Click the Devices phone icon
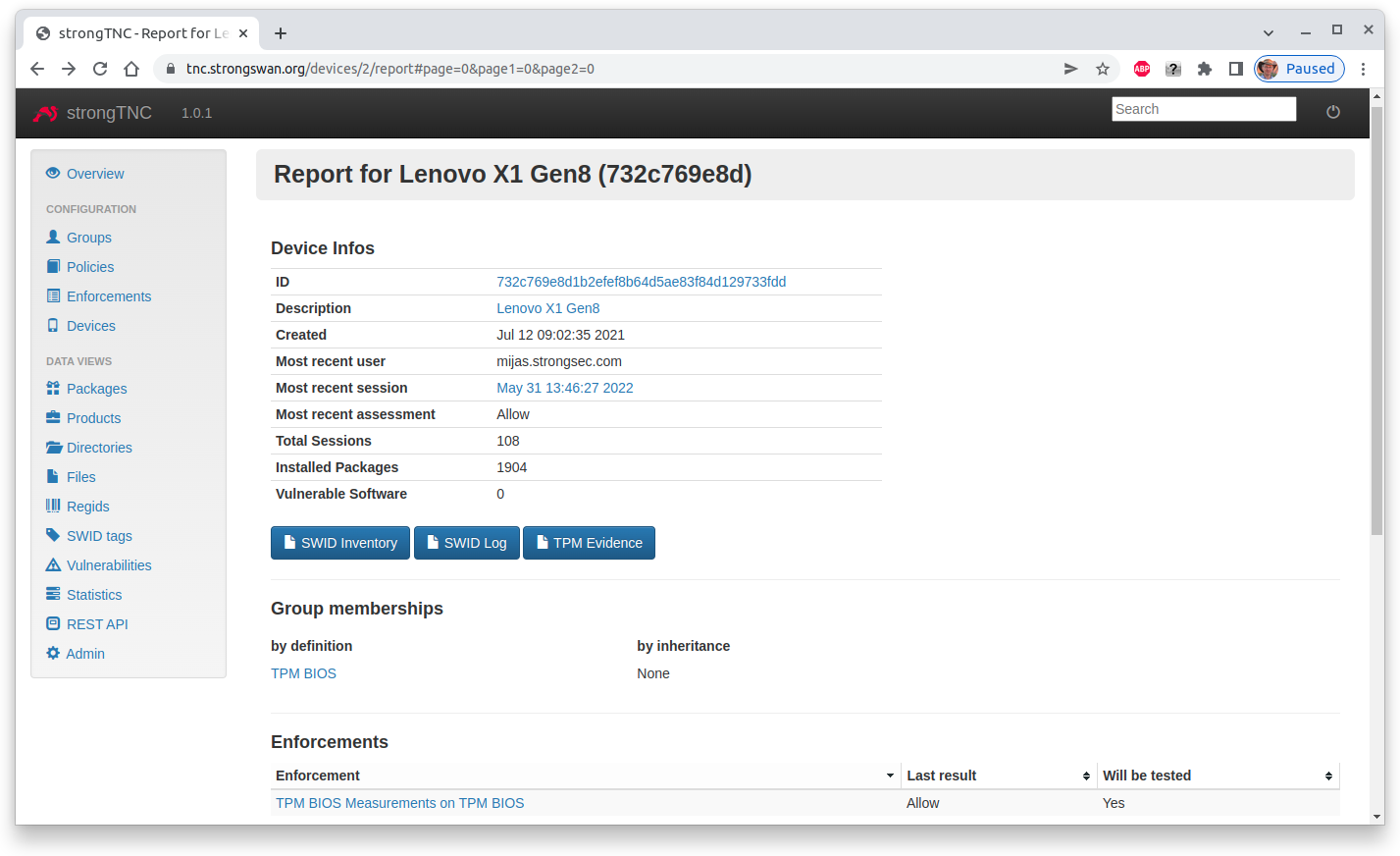This screenshot has height=856, width=1400. 53,325
